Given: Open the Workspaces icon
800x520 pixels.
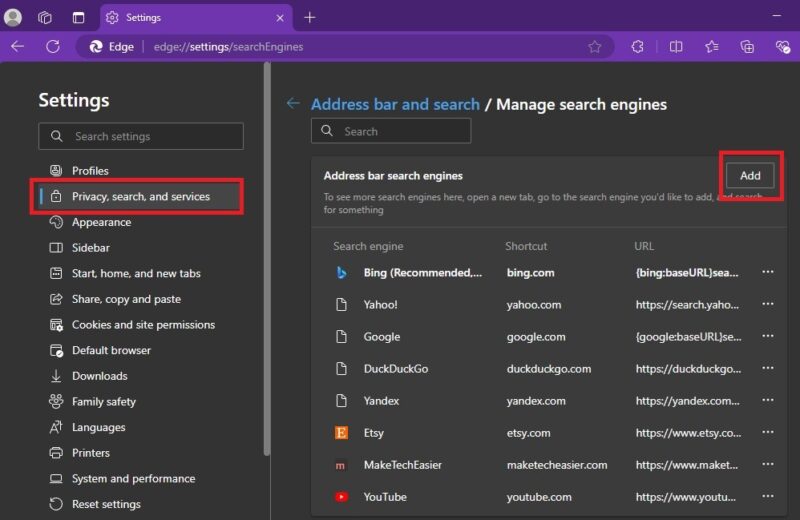Looking at the screenshot, I should [x=45, y=18].
